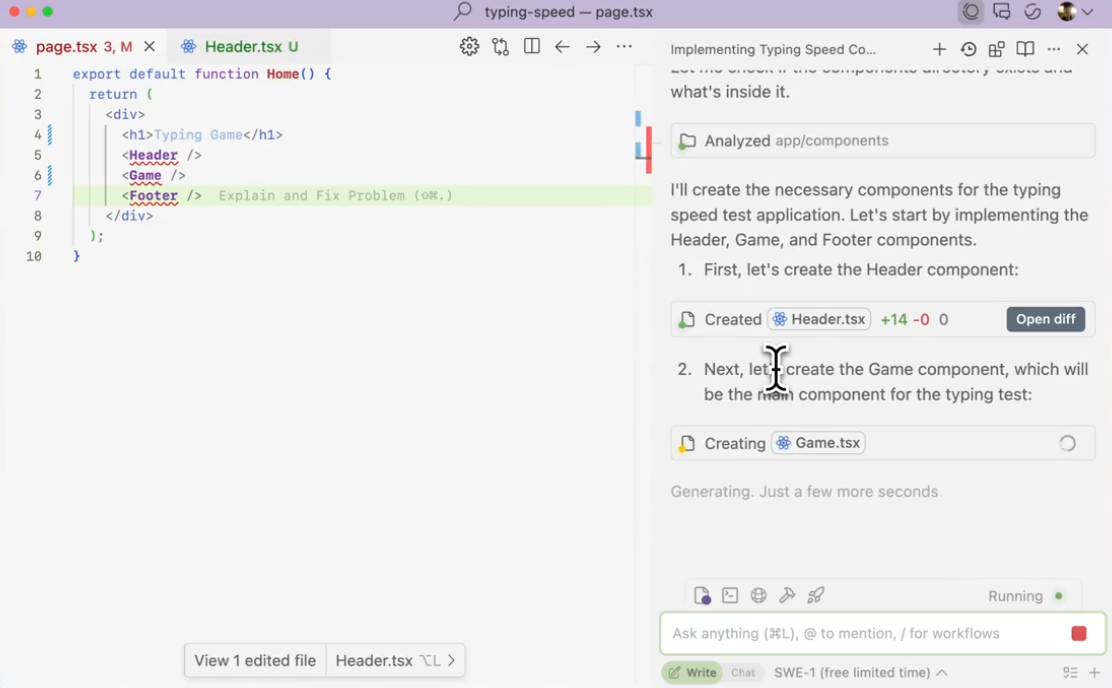Screen dimensions: 1112x688
Task: Start a new conversation with plus icon
Action: pyautogui.click(x=939, y=49)
